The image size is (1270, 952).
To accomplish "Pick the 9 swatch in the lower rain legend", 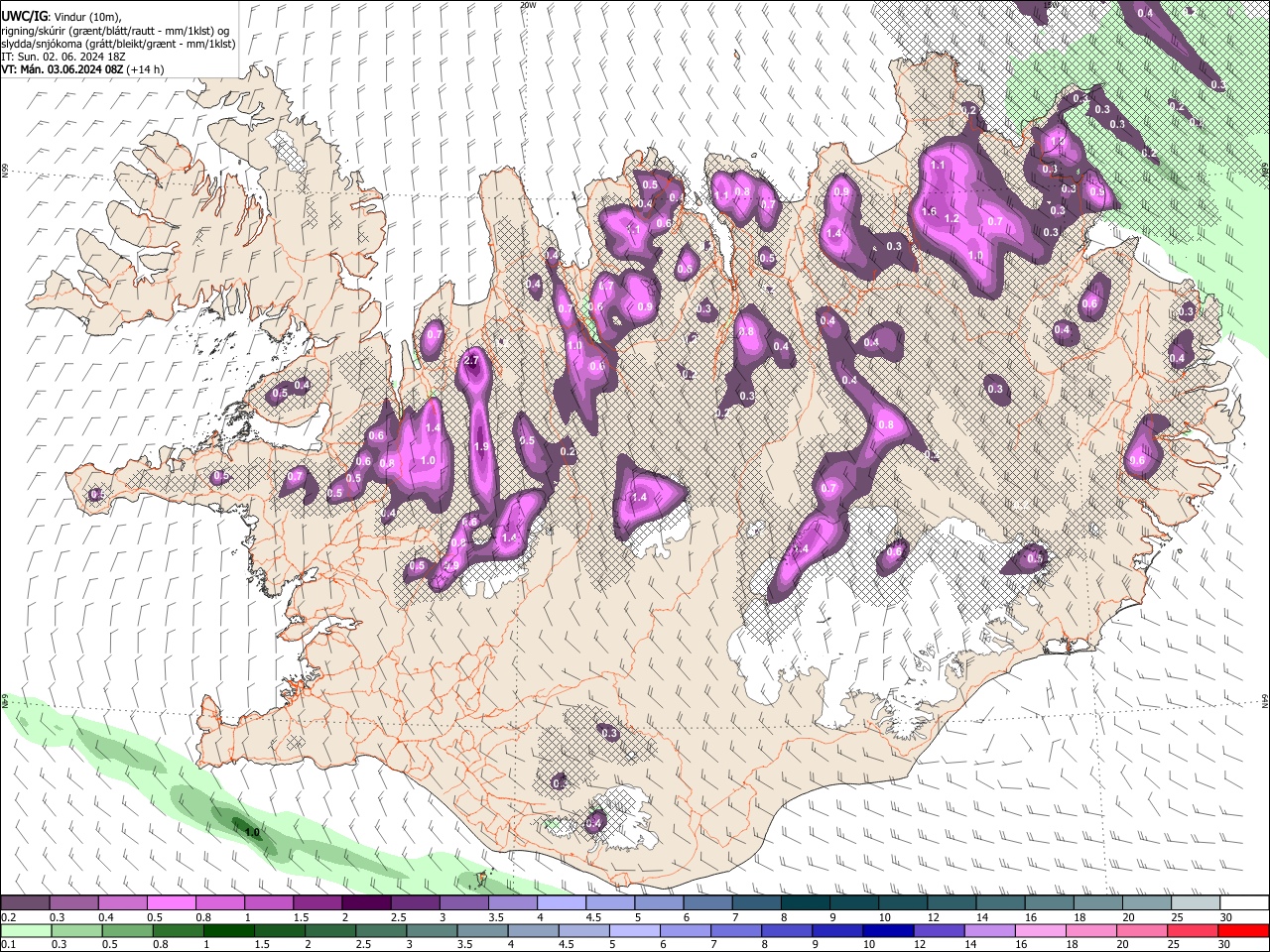I will pos(838,930).
